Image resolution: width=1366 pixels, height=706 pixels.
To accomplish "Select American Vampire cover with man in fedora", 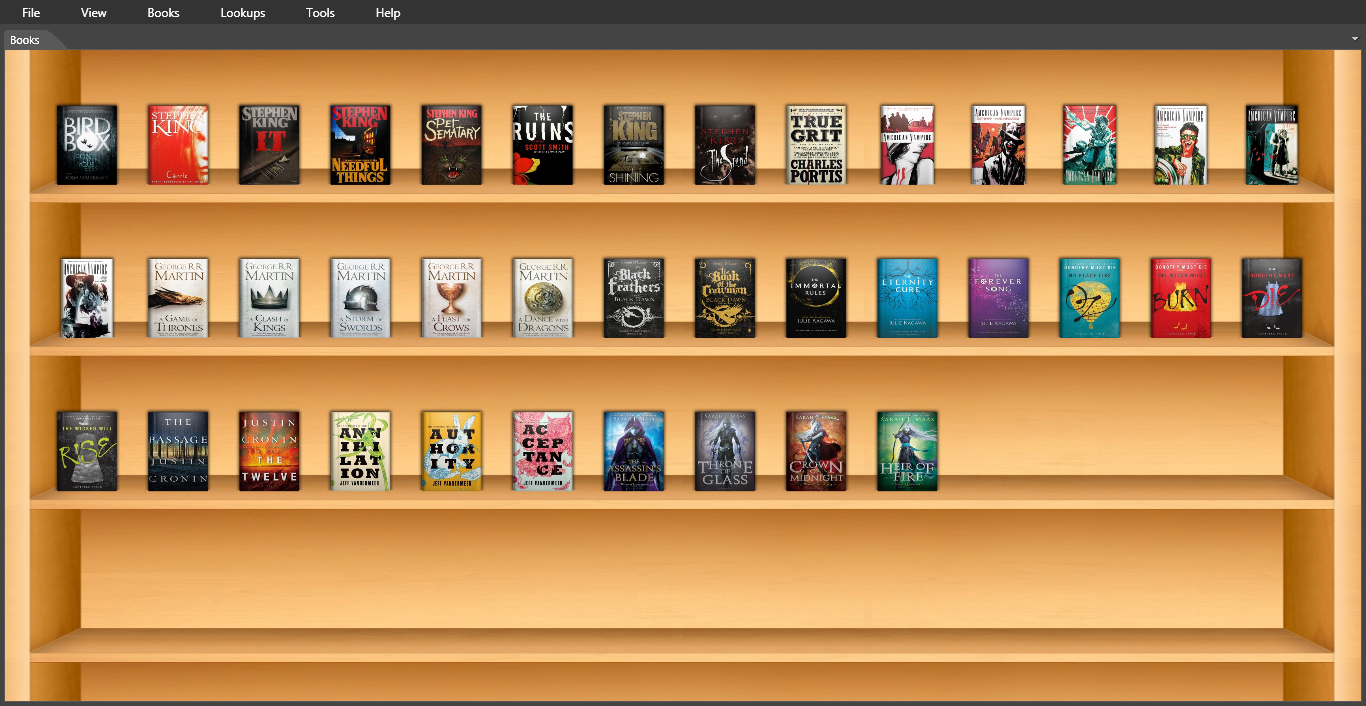I will tap(998, 145).
